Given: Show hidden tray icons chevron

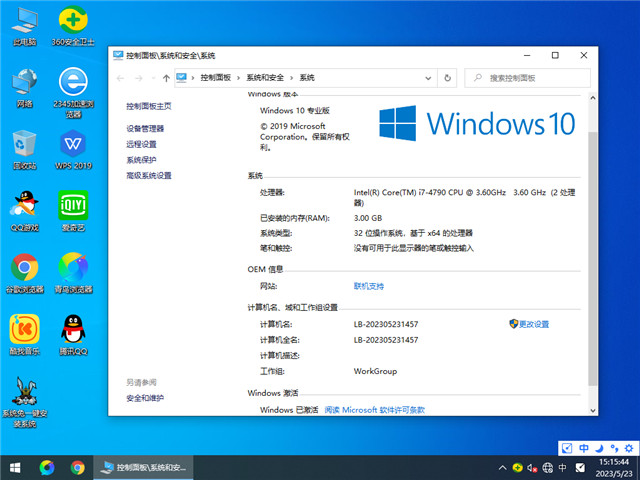Looking at the screenshot, I should pos(502,468).
